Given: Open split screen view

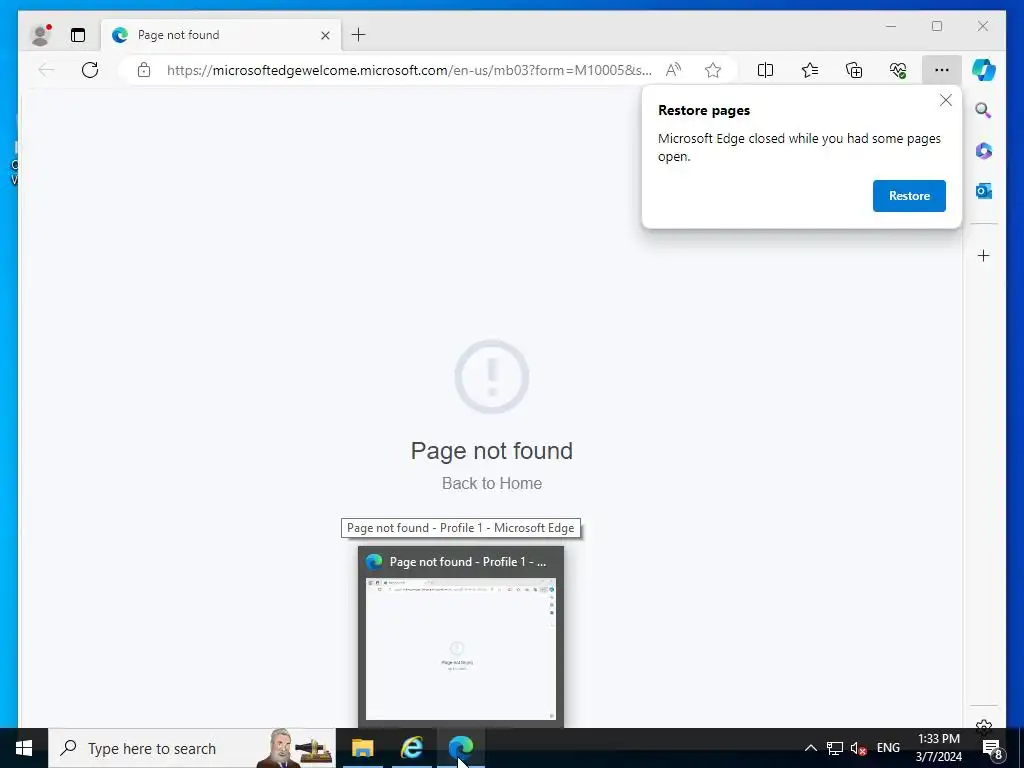Looking at the screenshot, I should point(765,70).
